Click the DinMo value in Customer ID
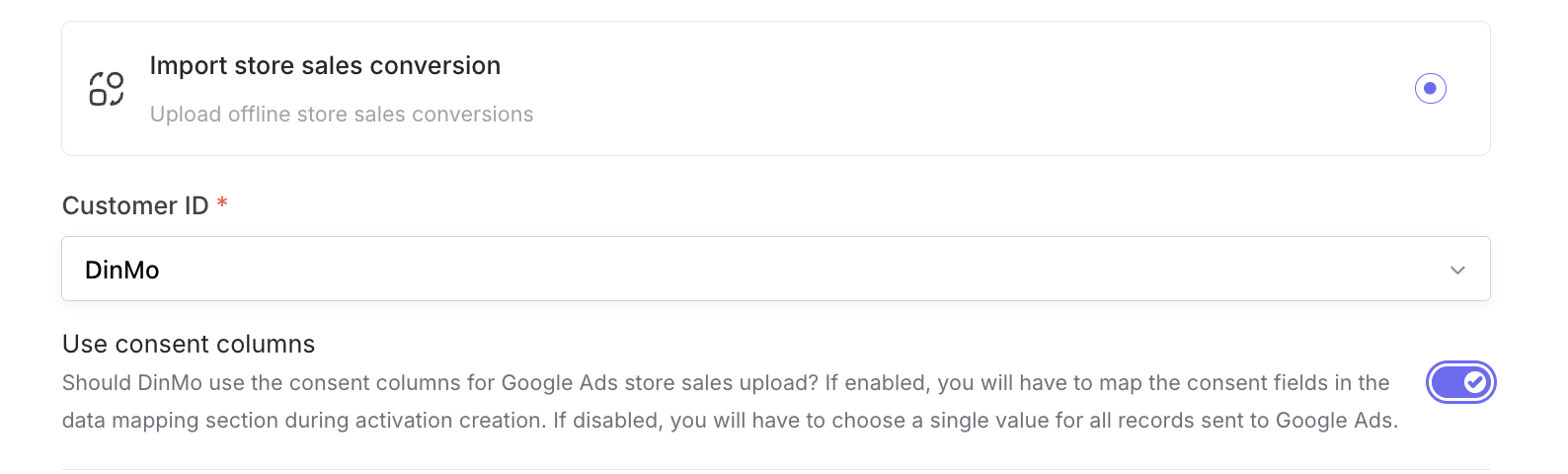This screenshot has width=1568, height=474. pos(122,271)
